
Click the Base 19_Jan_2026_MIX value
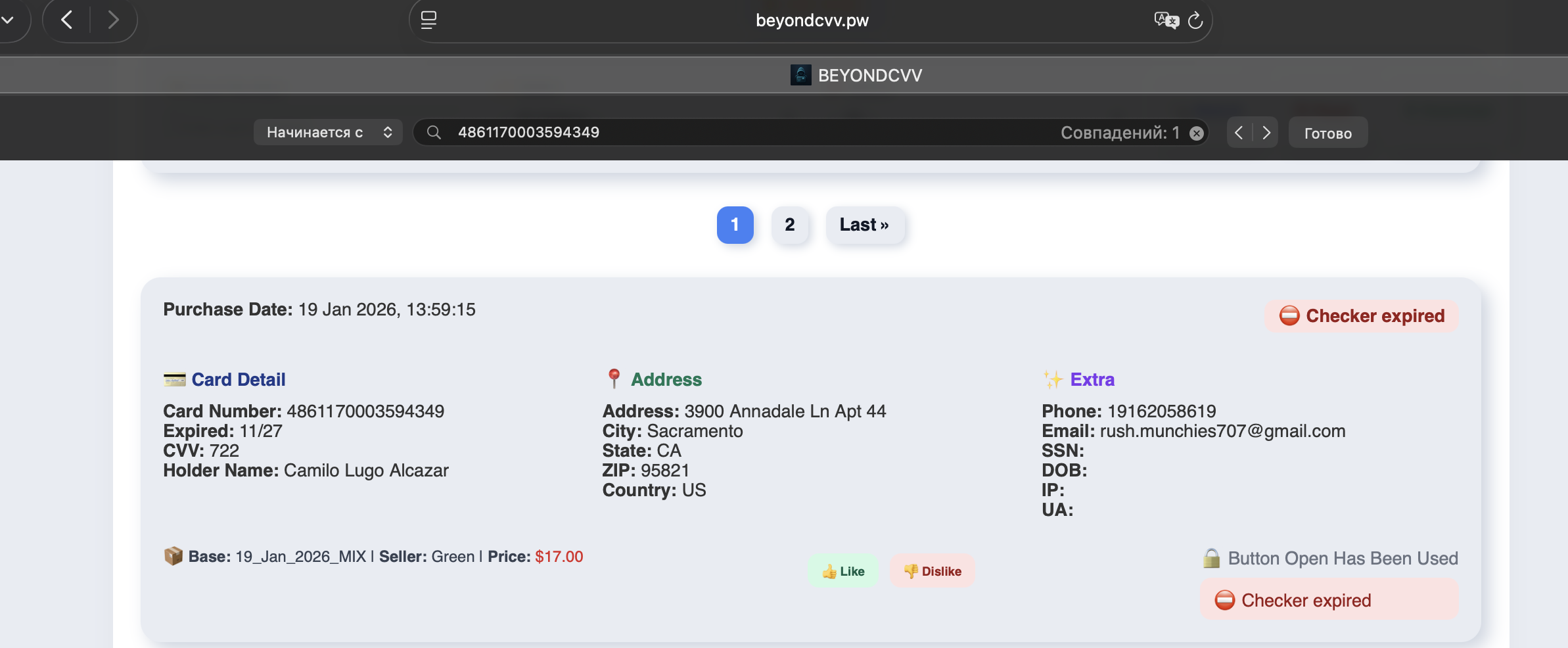pyautogui.click(x=300, y=557)
